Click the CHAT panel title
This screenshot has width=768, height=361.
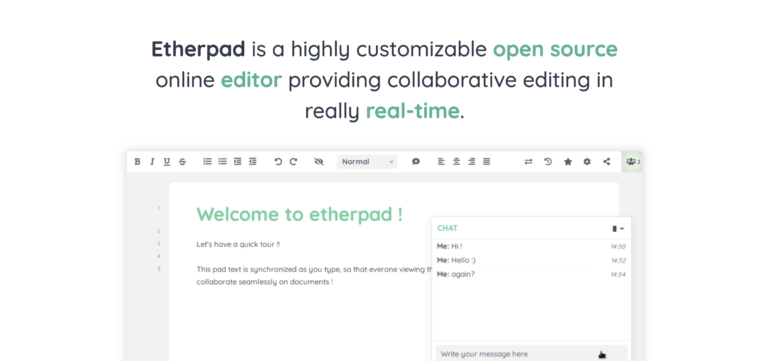click(447, 228)
